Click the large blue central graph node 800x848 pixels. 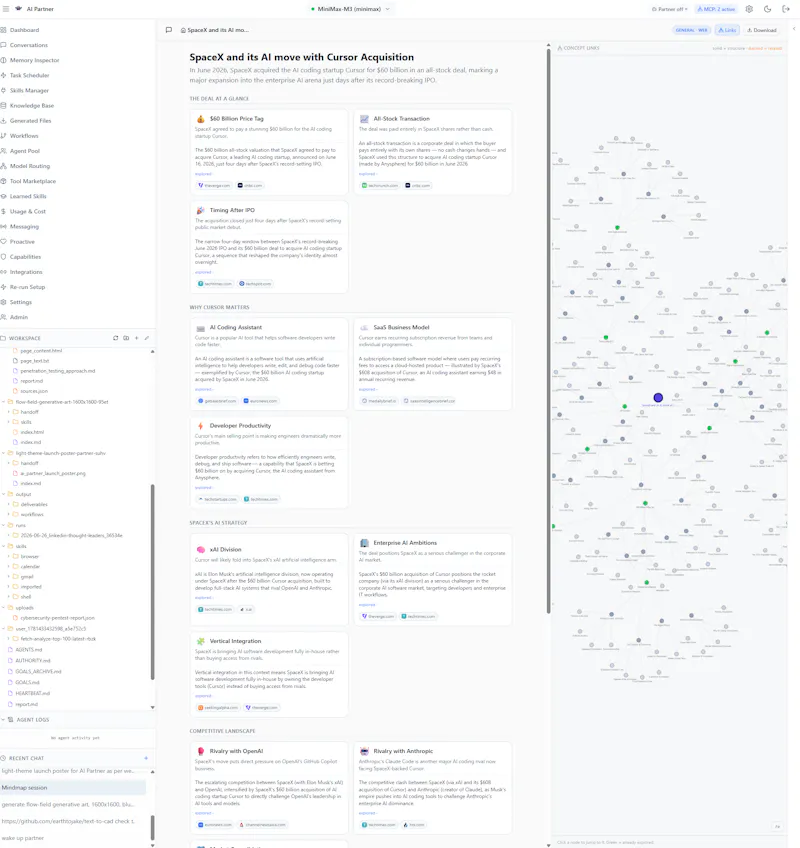(658, 398)
